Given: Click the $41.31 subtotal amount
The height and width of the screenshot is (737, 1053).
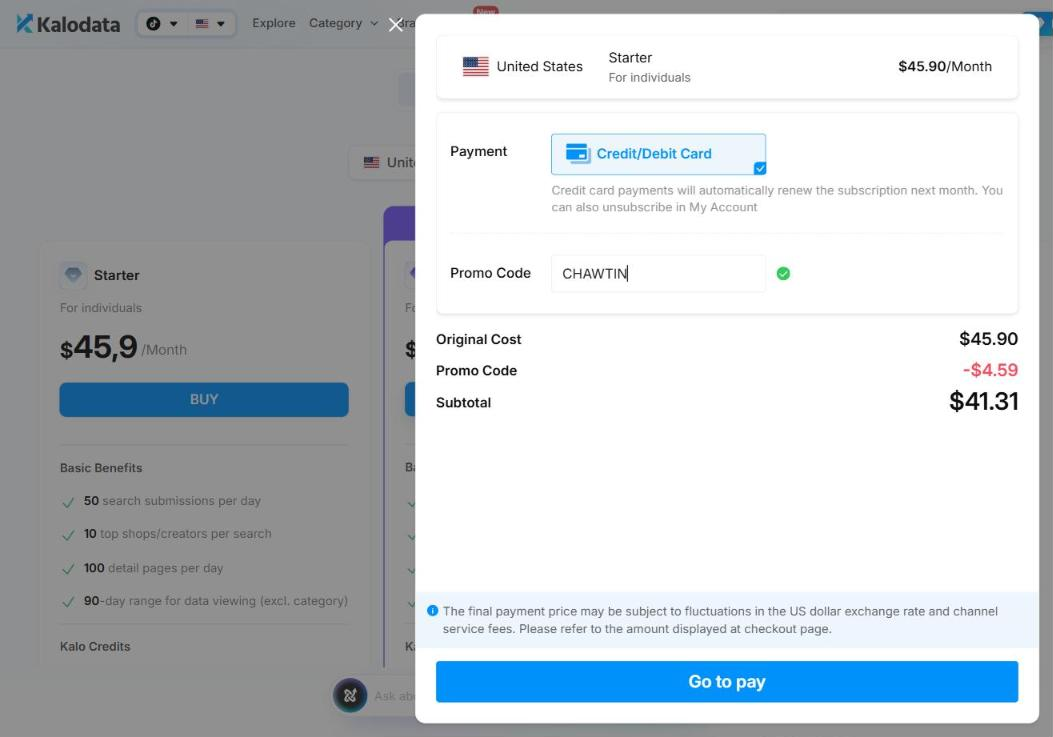Looking at the screenshot, I should point(983,402).
